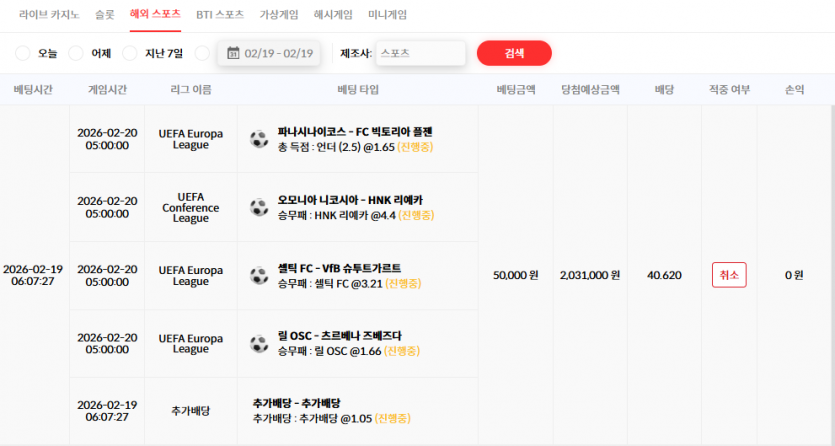835x446 pixels.
Task: Select the 지난 7일 radio button
Action: click(129, 53)
